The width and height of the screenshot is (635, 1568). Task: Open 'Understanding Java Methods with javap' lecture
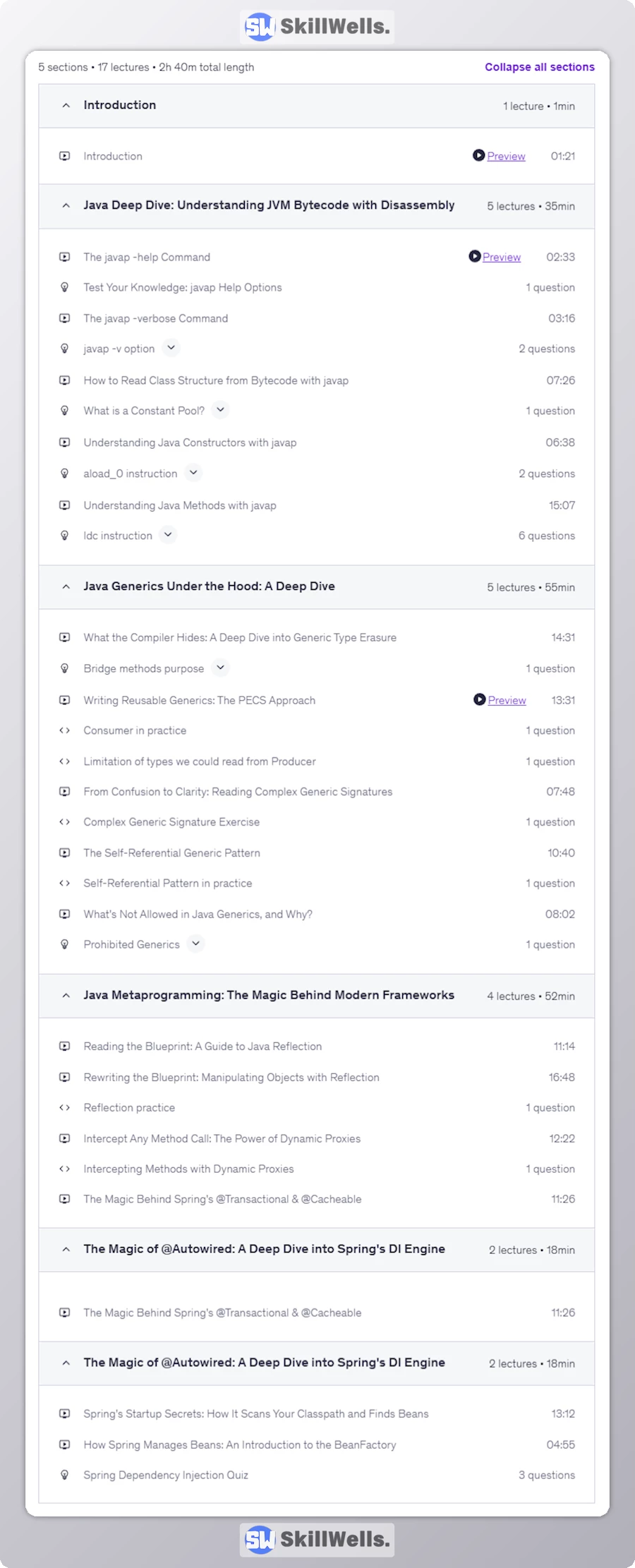pyautogui.click(x=180, y=506)
